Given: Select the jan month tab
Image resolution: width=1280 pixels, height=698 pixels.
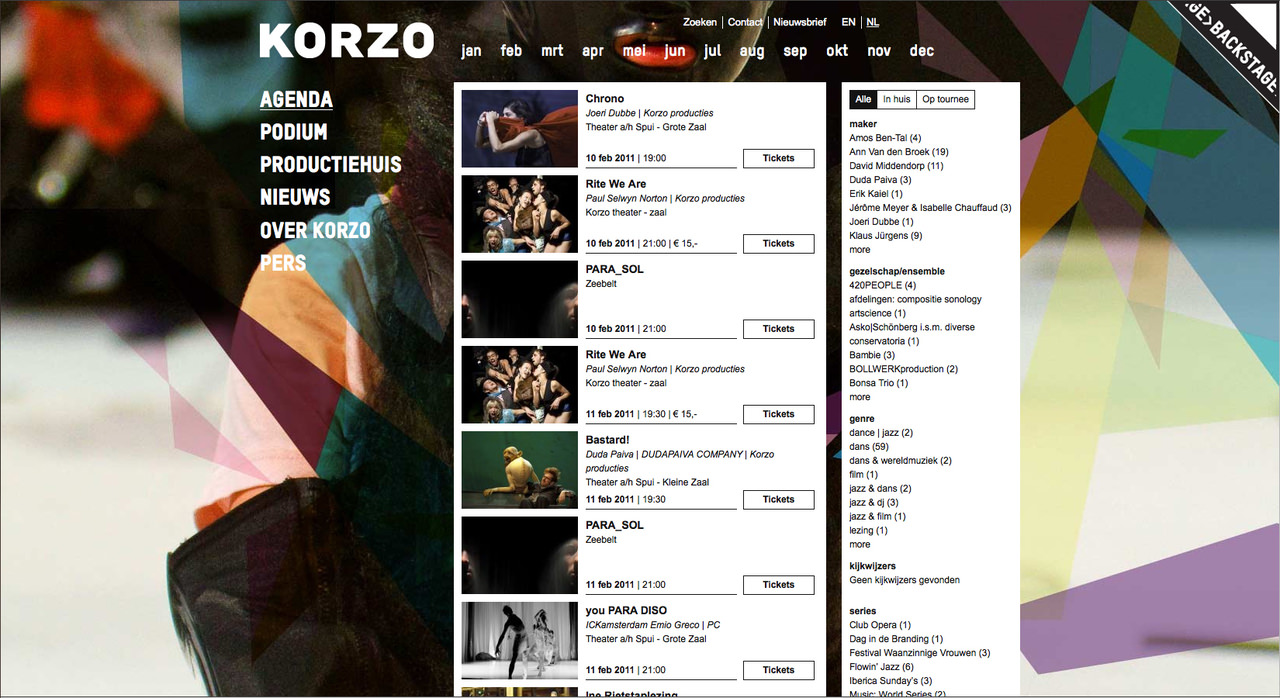Looking at the screenshot, I should pos(471,51).
